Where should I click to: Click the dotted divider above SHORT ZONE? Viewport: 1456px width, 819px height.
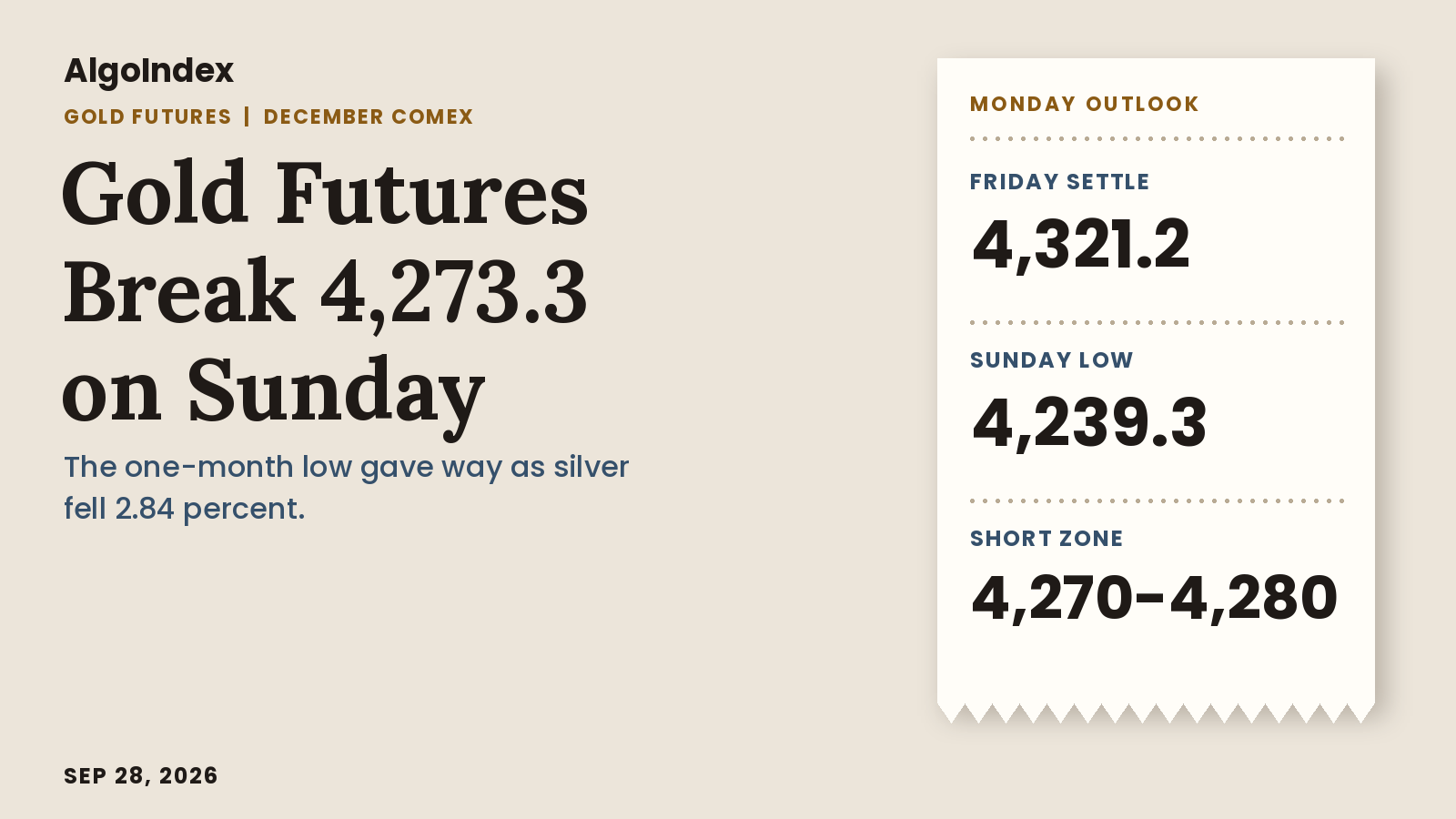point(1157,500)
